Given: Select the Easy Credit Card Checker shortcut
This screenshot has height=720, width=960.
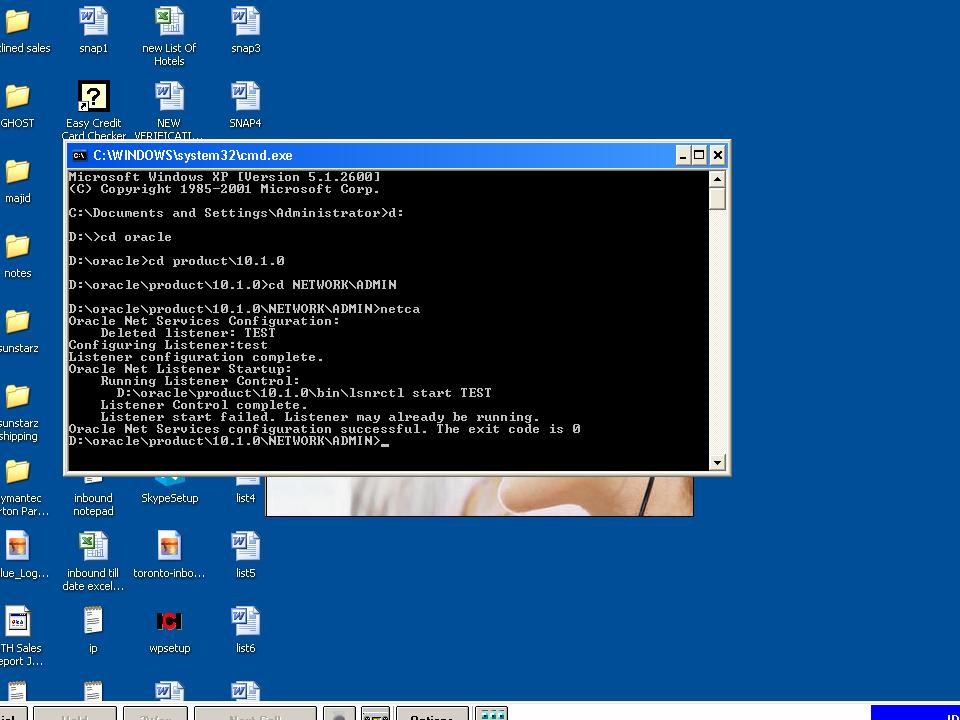Looking at the screenshot, I should coord(93,97).
